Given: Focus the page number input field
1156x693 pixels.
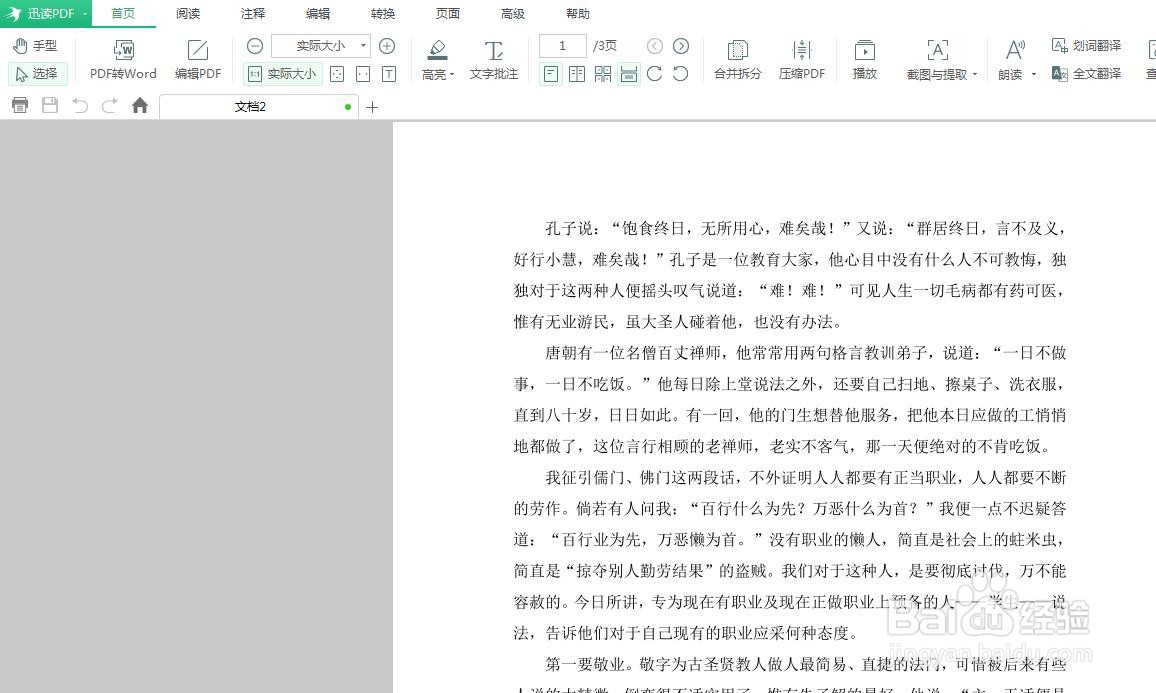Looking at the screenshot, I should [563, 46].
